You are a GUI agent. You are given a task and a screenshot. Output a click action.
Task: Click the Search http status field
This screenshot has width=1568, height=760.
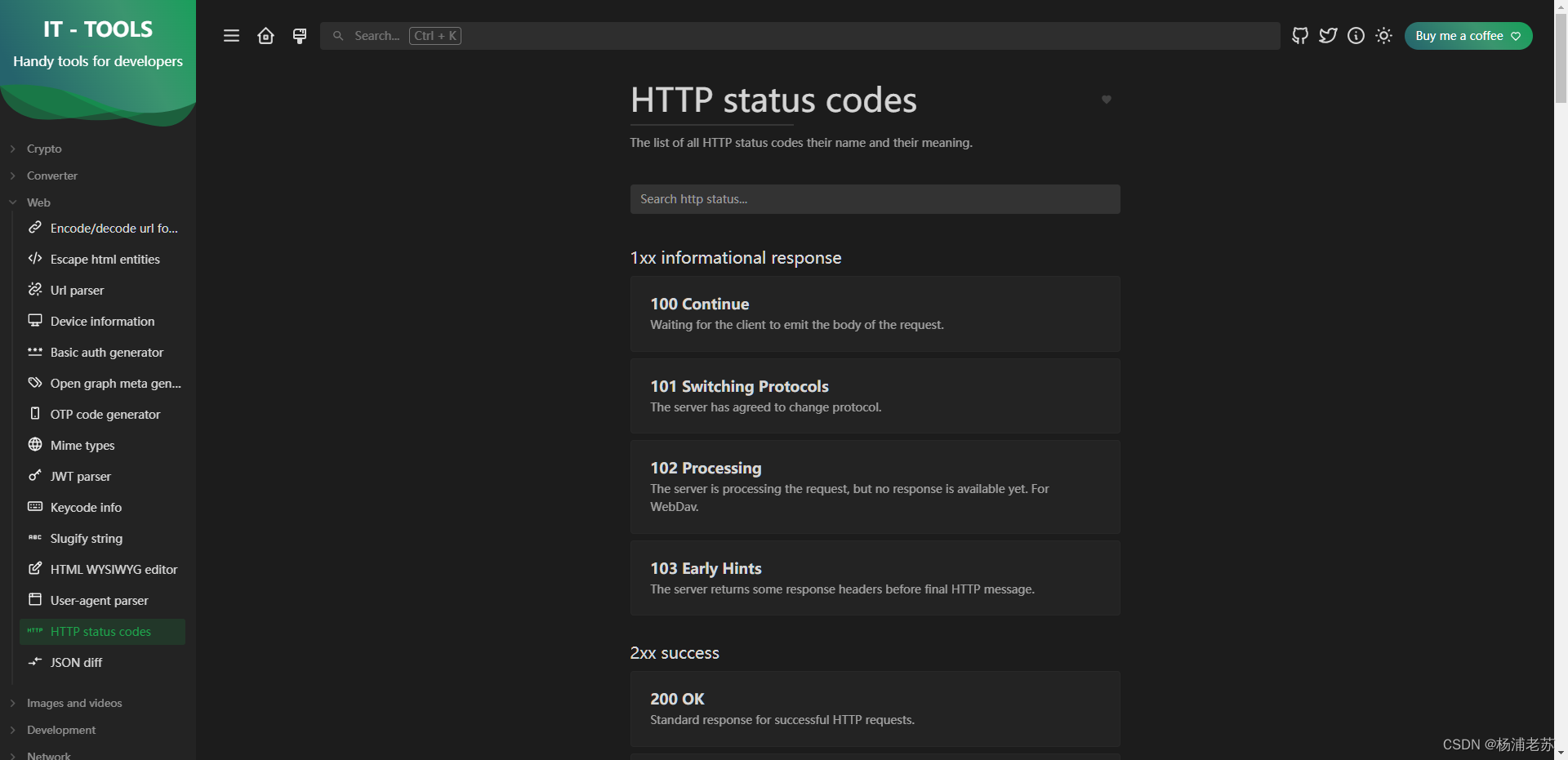(x=875, y=199)
